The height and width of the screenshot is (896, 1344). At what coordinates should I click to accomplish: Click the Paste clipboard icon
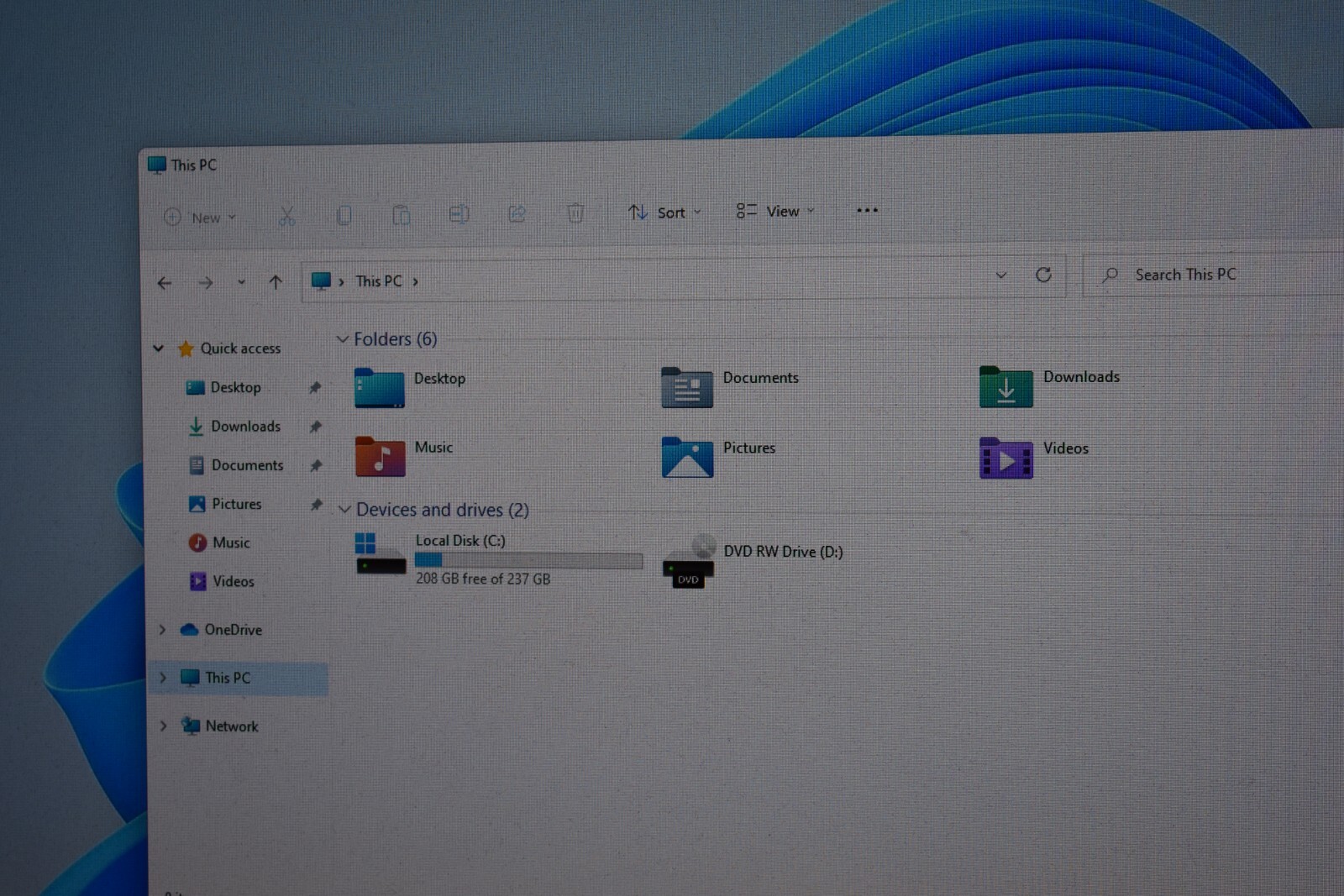click(x=401, y=216)
